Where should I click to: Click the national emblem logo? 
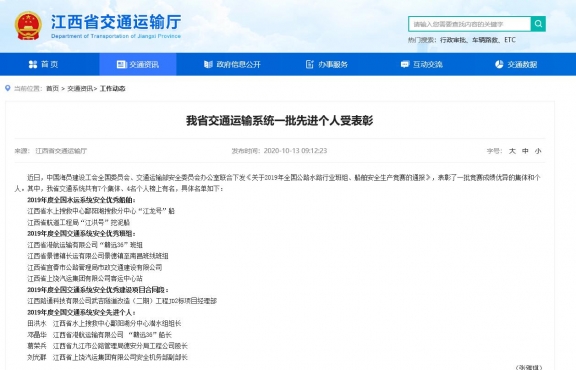pyautogui.click(x=28, y=26)
